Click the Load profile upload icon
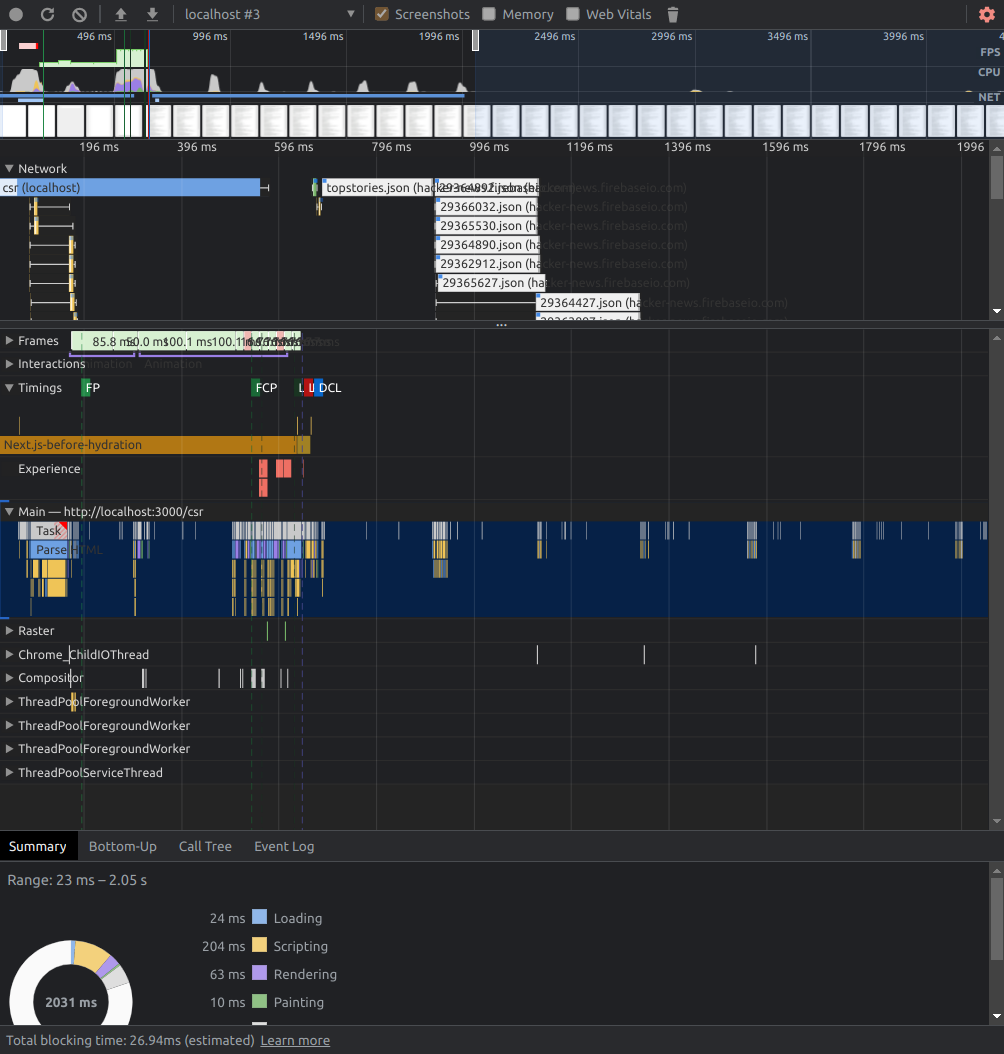1004x1054 pixels. click(121, 14)
